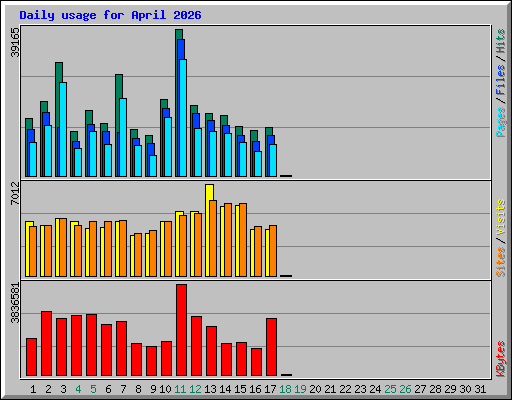Screen dimensions: 512x400
Task: Click day 7 on the x-axis
Action: tap(123, 389)
